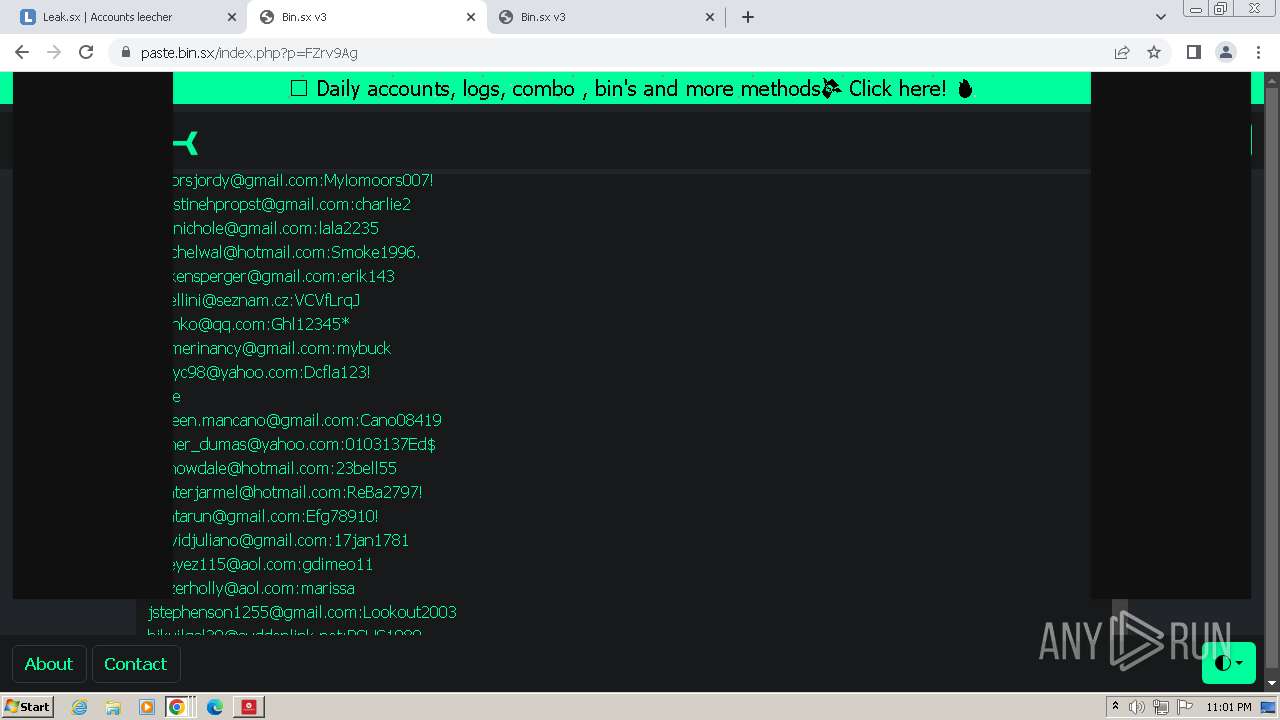This screenshot has width=1280, height=720.
Task: View site information lock icon
Action: tap(125, 52)
